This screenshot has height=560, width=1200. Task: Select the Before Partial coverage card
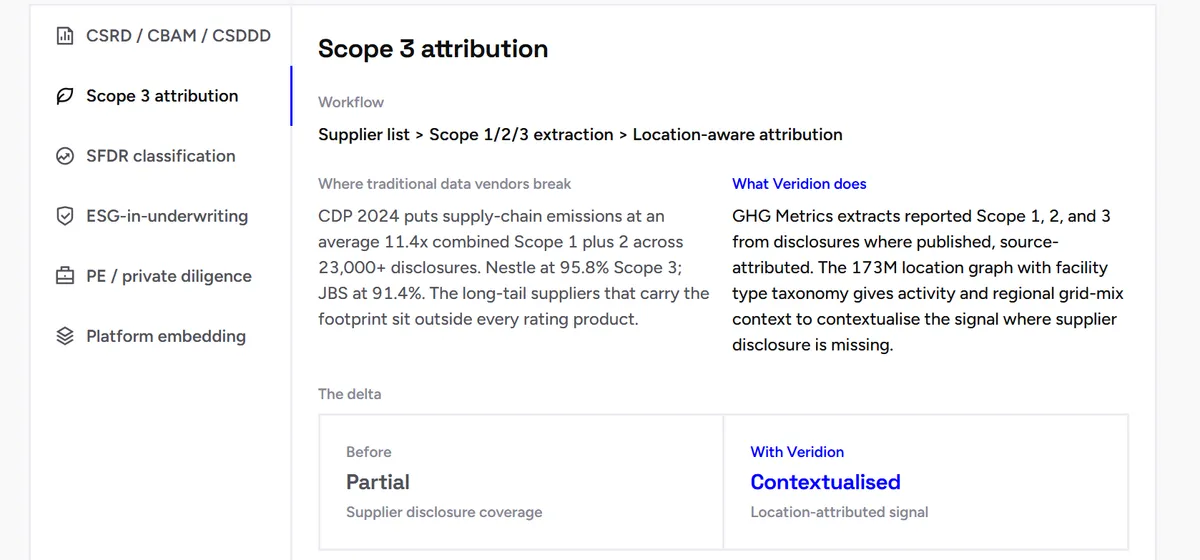click(x=521, y=482)
